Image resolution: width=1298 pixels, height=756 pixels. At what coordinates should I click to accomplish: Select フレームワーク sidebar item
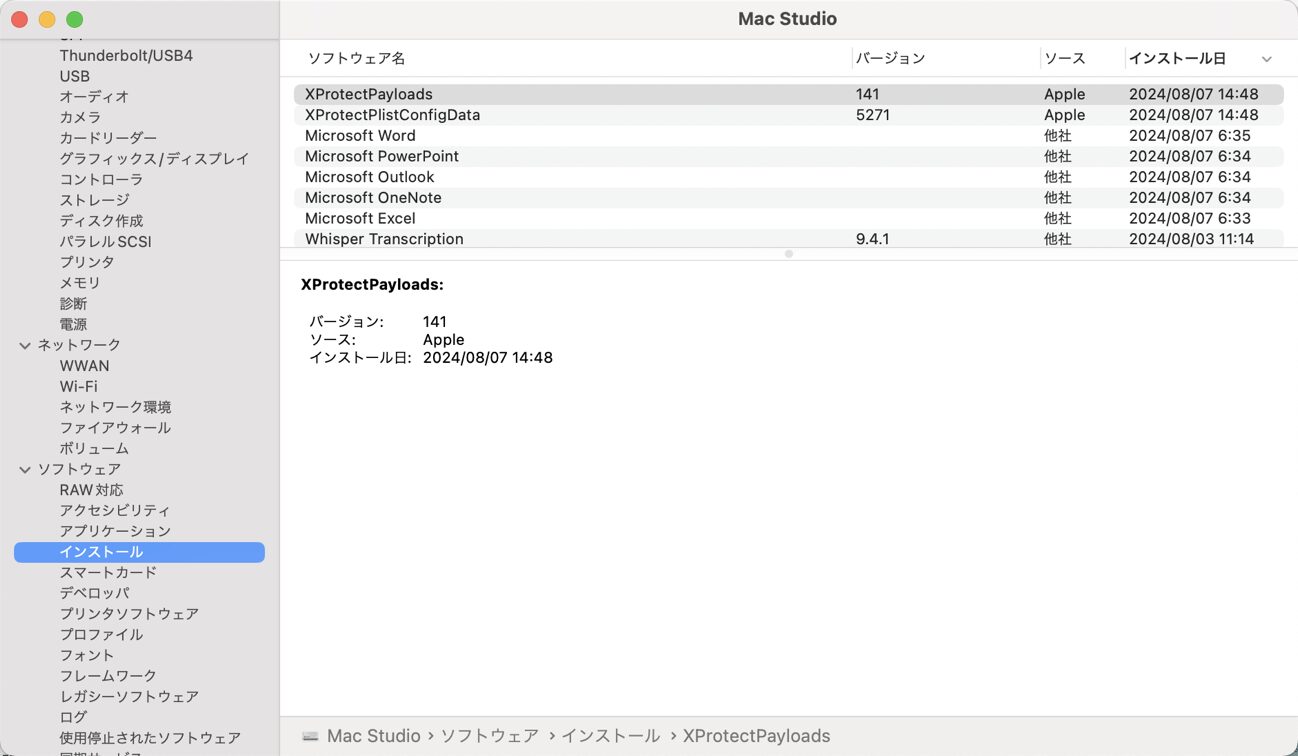click(x=108, y=676)
